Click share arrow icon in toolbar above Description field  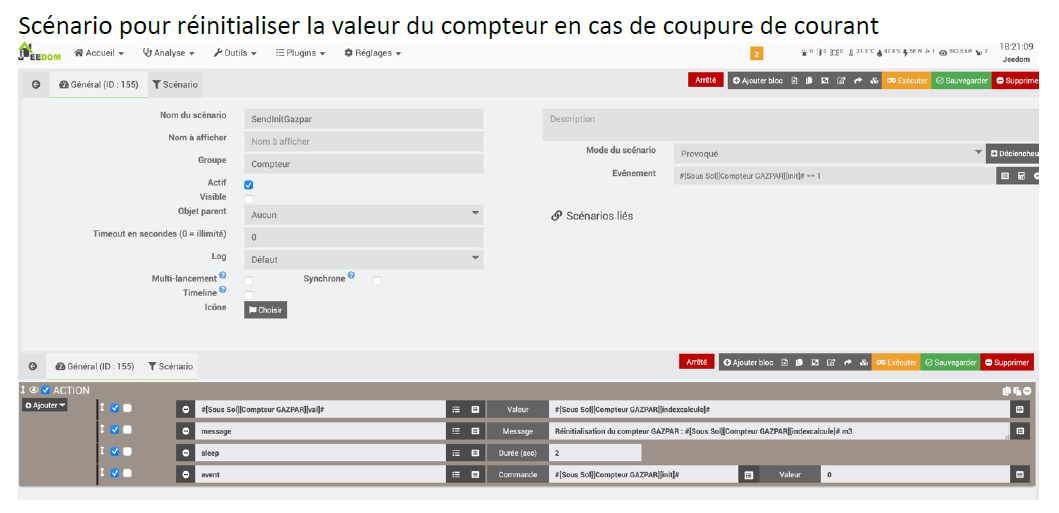858,80
